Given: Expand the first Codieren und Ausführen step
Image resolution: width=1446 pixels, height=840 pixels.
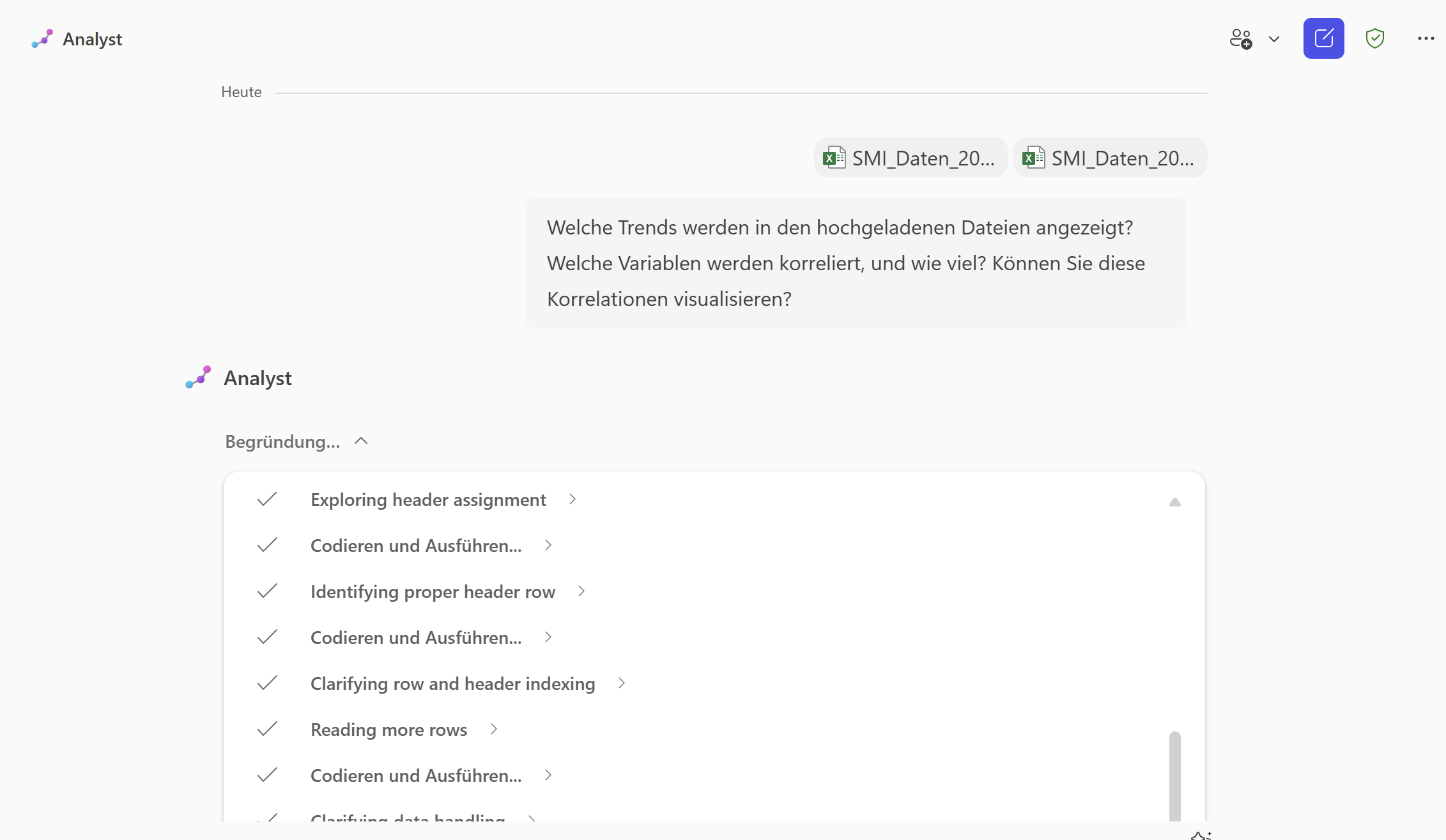Looking at the screenshot, I should tap(548, 545).
